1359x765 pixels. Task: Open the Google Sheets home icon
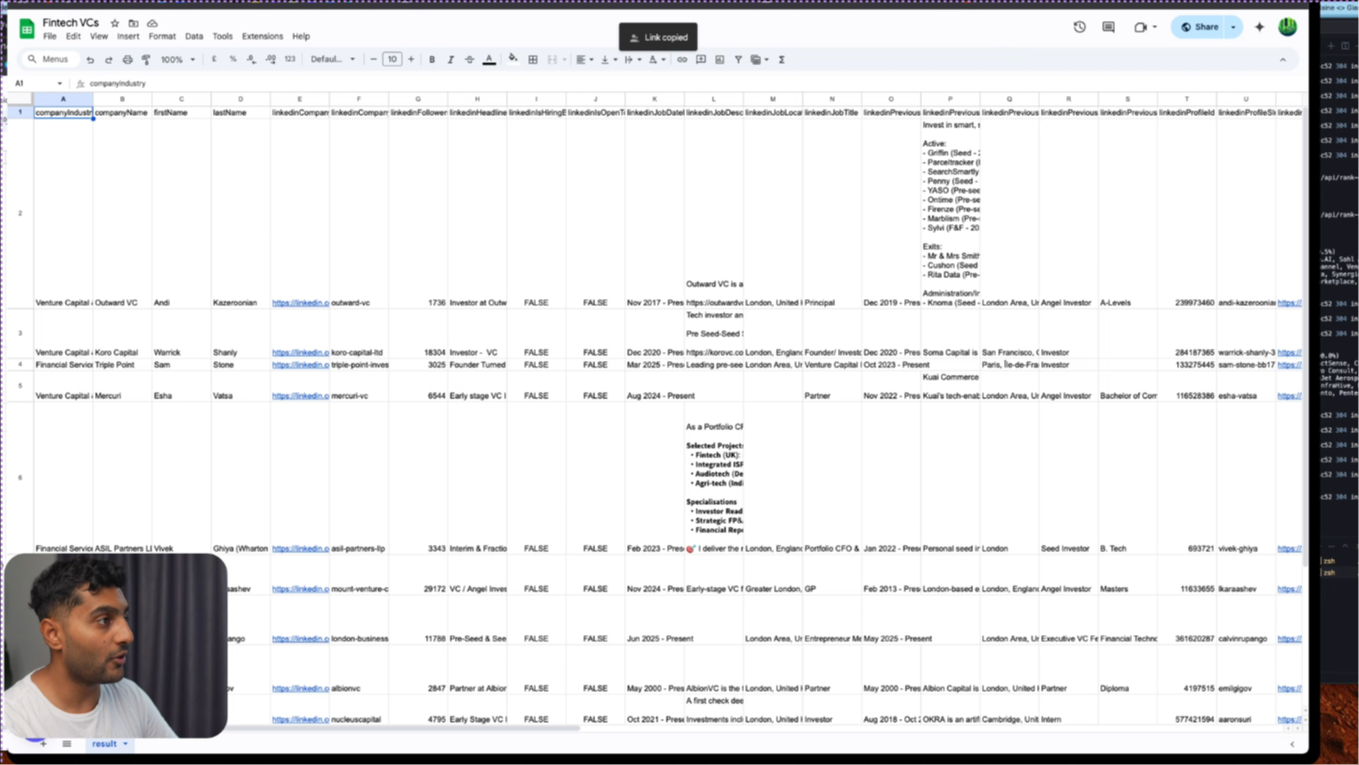click(27, 29)
